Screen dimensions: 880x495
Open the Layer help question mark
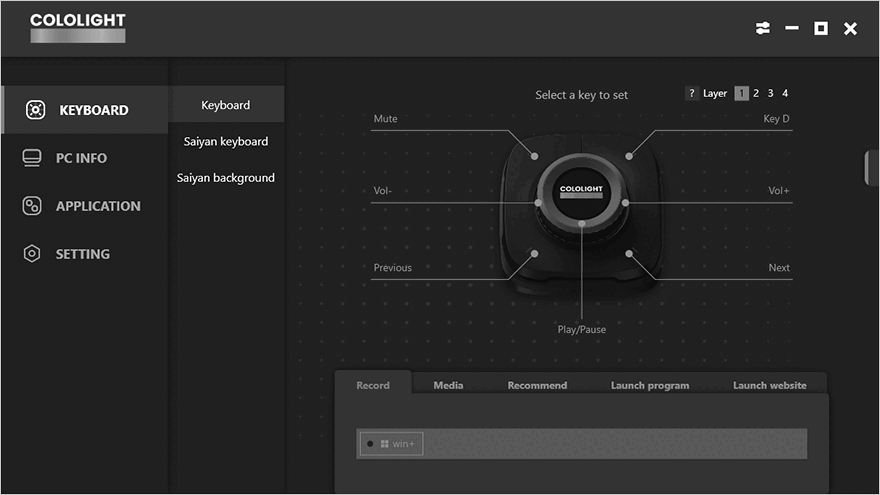[x=691, y=93]
